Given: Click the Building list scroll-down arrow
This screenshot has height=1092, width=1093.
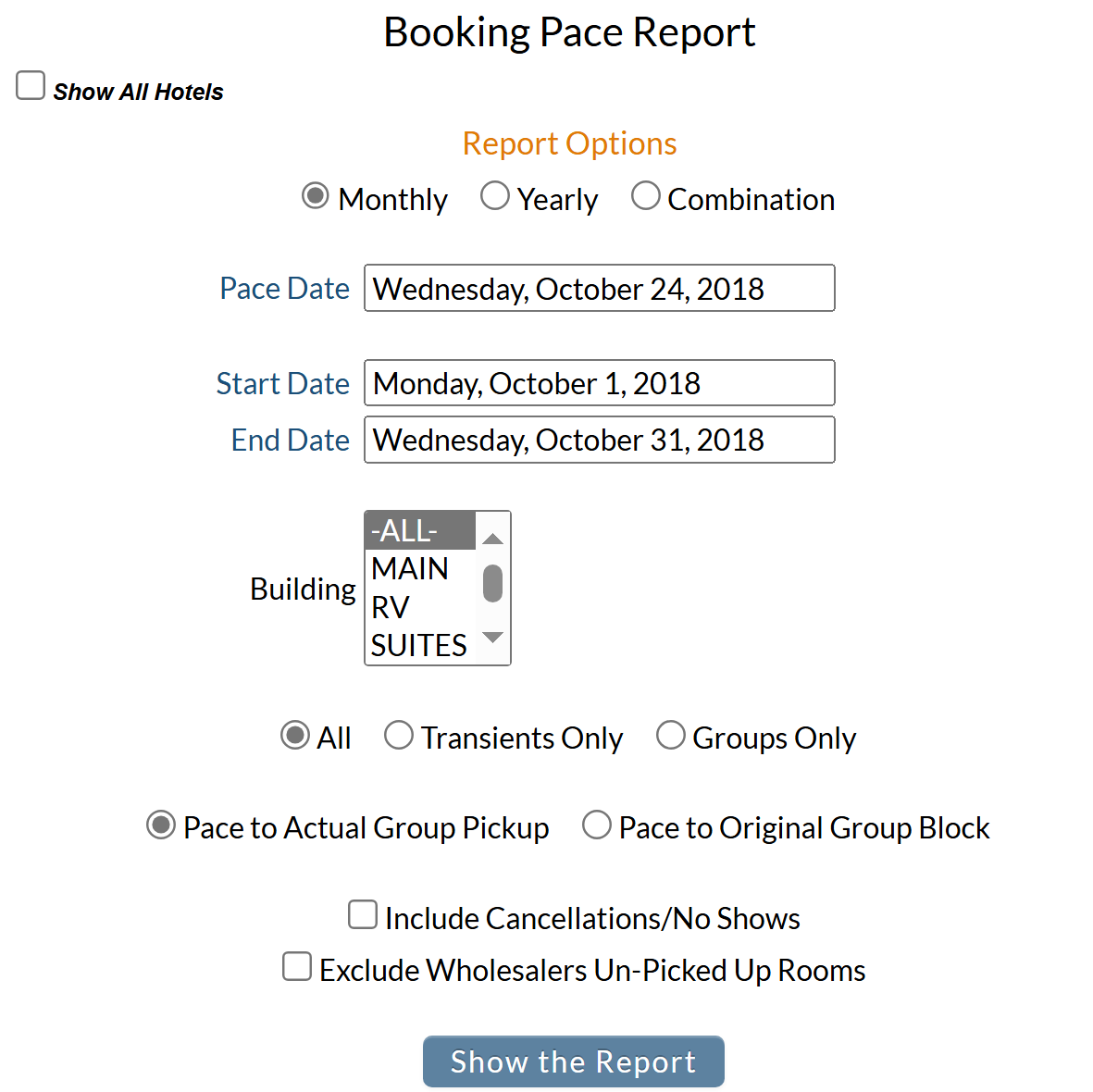Looking at the screenshot, I should 492,637.
